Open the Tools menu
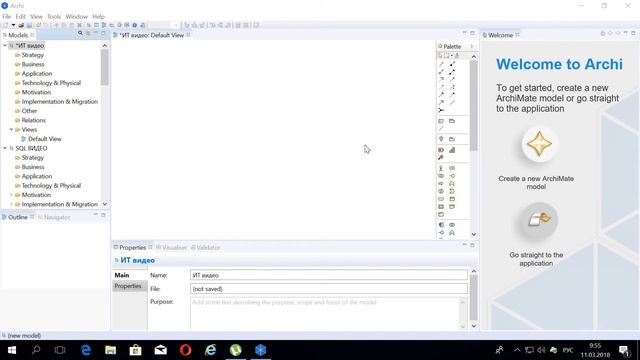This screenshot has width=640, height=360. point(54,17)
